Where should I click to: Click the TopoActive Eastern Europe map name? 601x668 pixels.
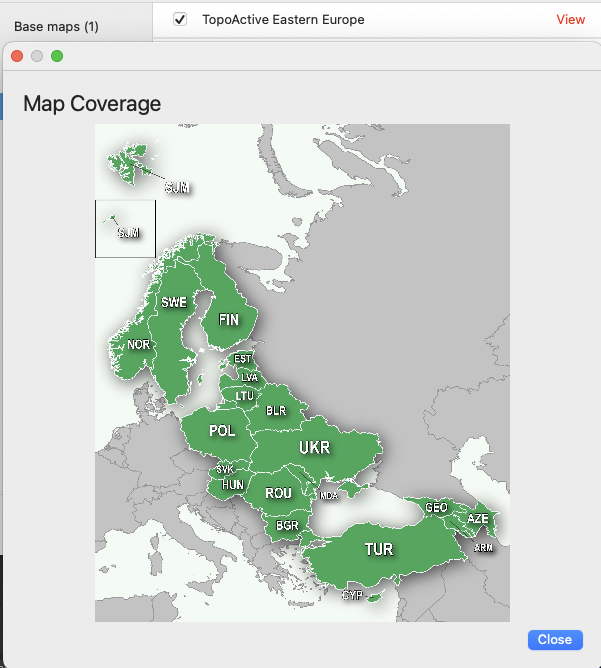point(283,19)
